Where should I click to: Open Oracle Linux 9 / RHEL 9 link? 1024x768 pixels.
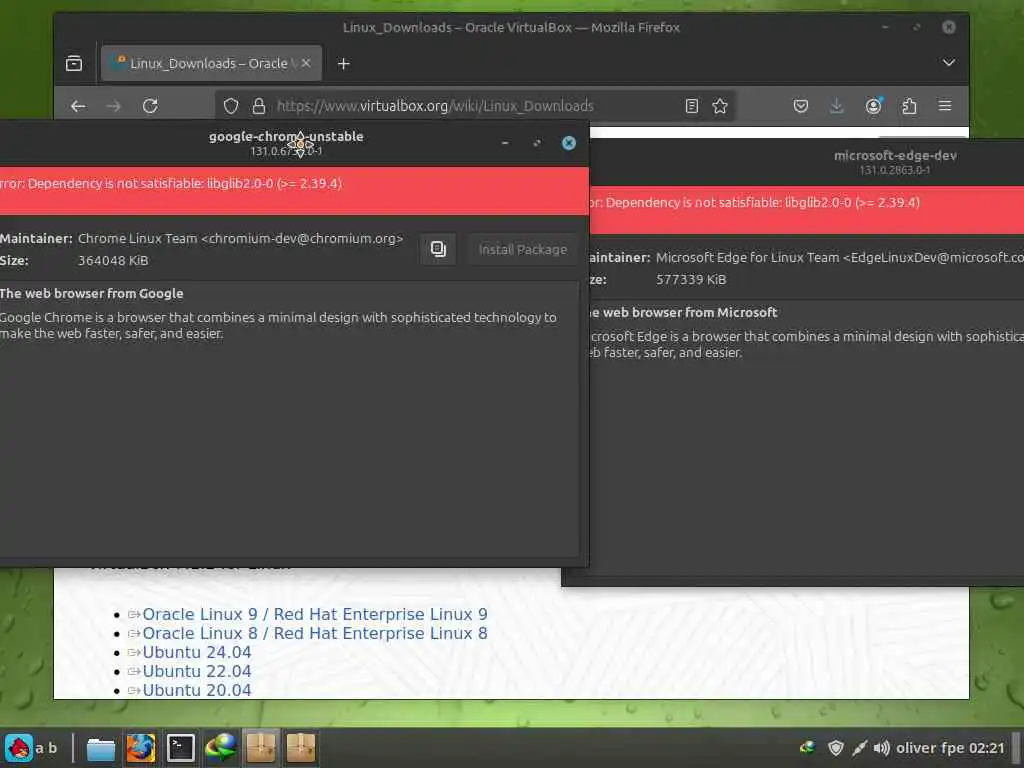coord(315,615)
